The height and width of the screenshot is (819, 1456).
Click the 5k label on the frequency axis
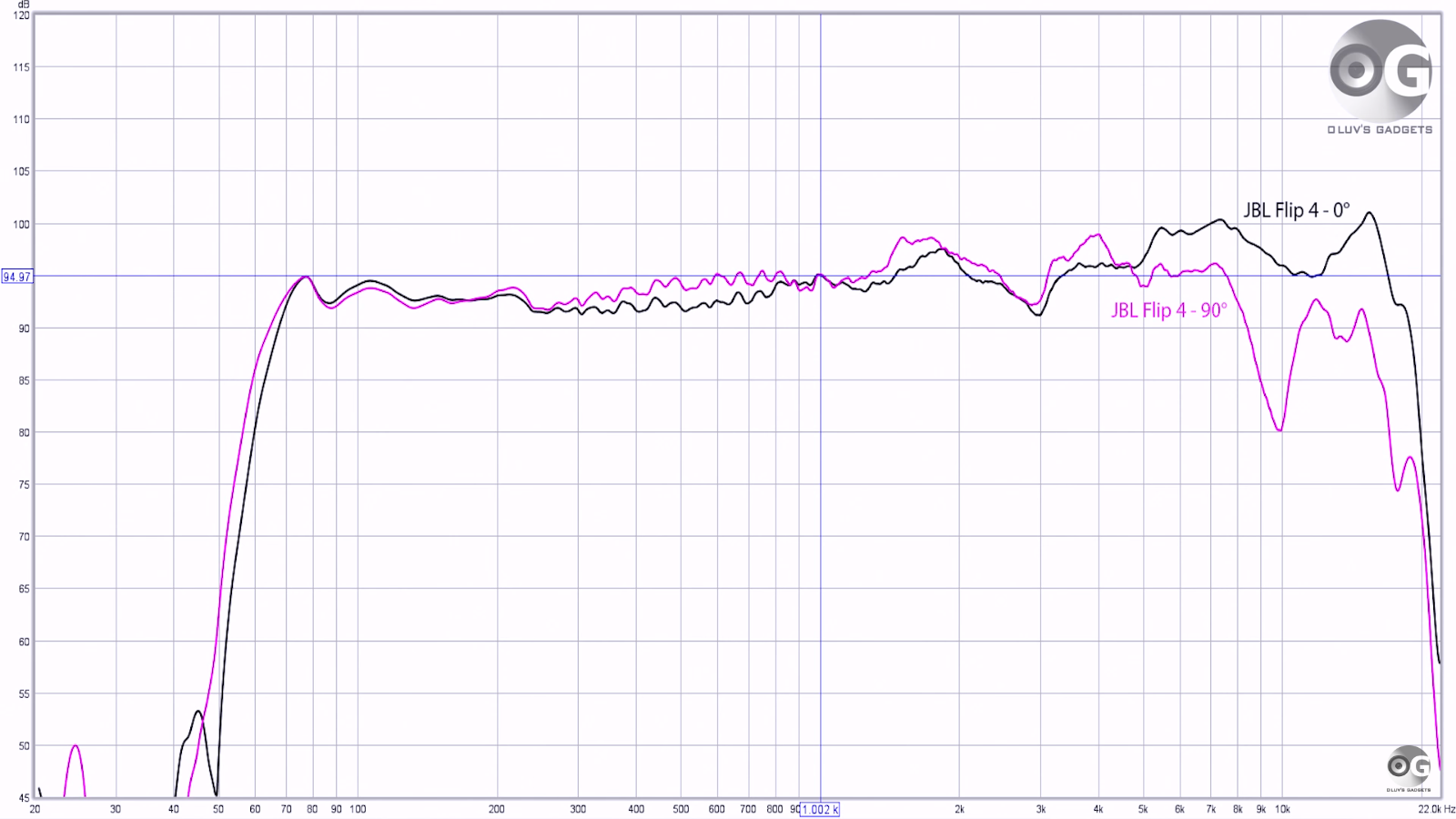1143,809
